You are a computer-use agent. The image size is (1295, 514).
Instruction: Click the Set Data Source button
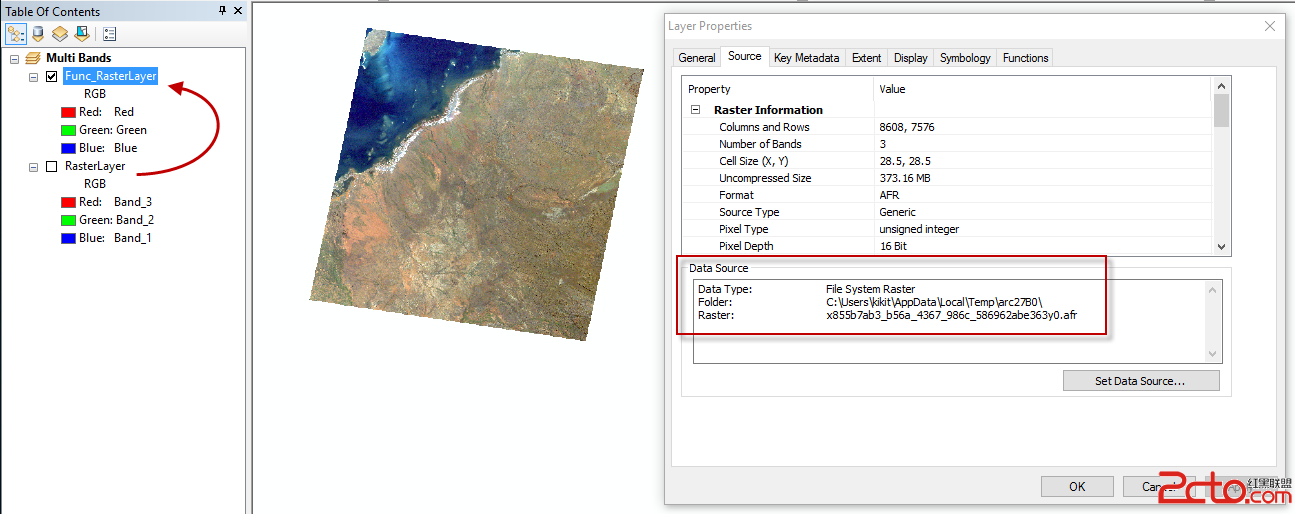1141,381
